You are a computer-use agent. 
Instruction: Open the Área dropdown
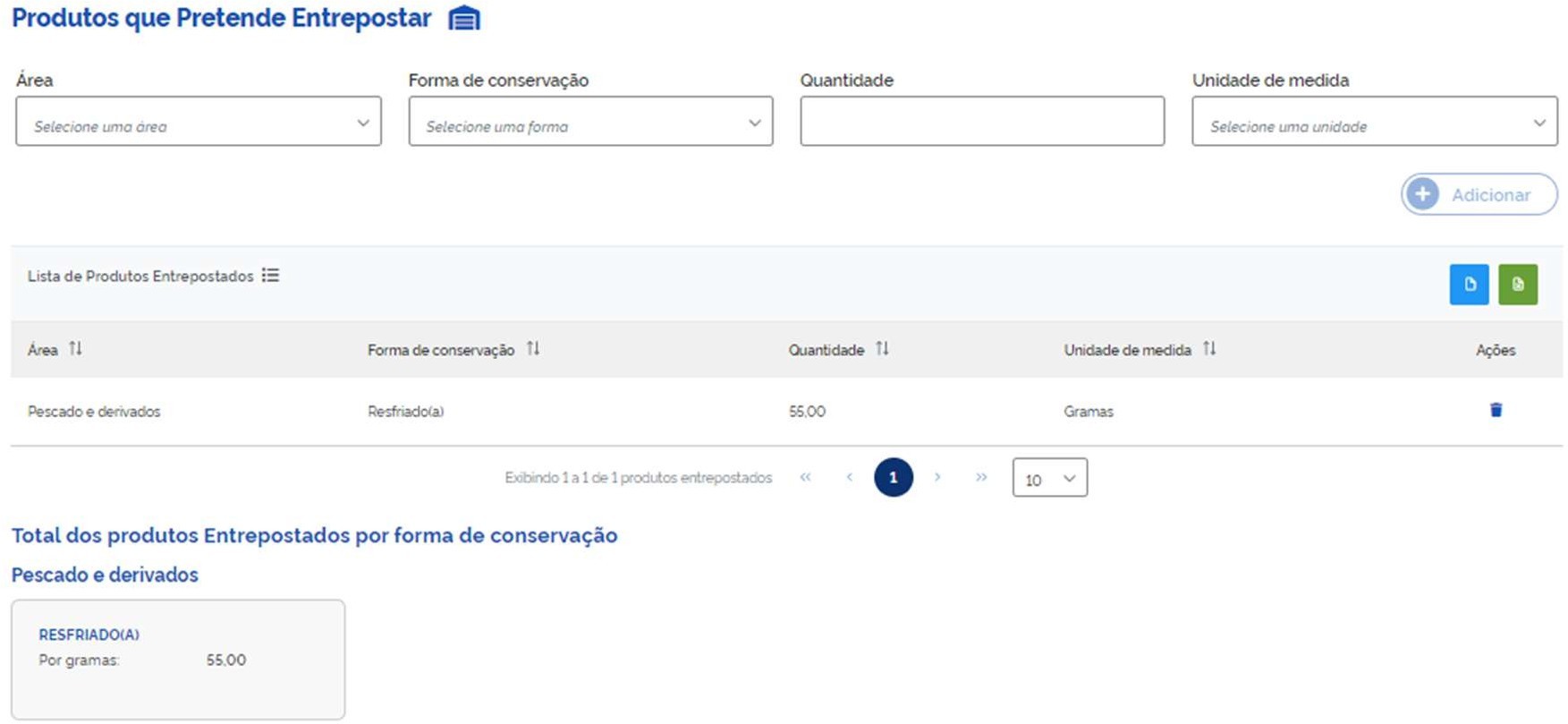coord(199,122)
